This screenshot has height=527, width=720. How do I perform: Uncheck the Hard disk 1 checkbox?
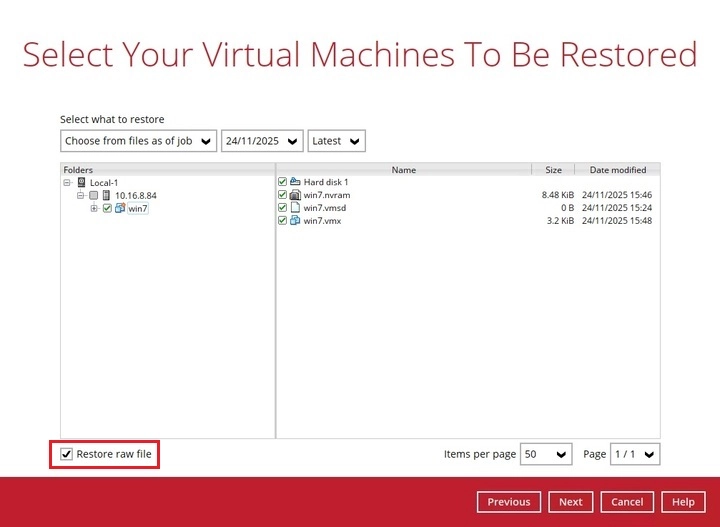[x=282, y=182]
